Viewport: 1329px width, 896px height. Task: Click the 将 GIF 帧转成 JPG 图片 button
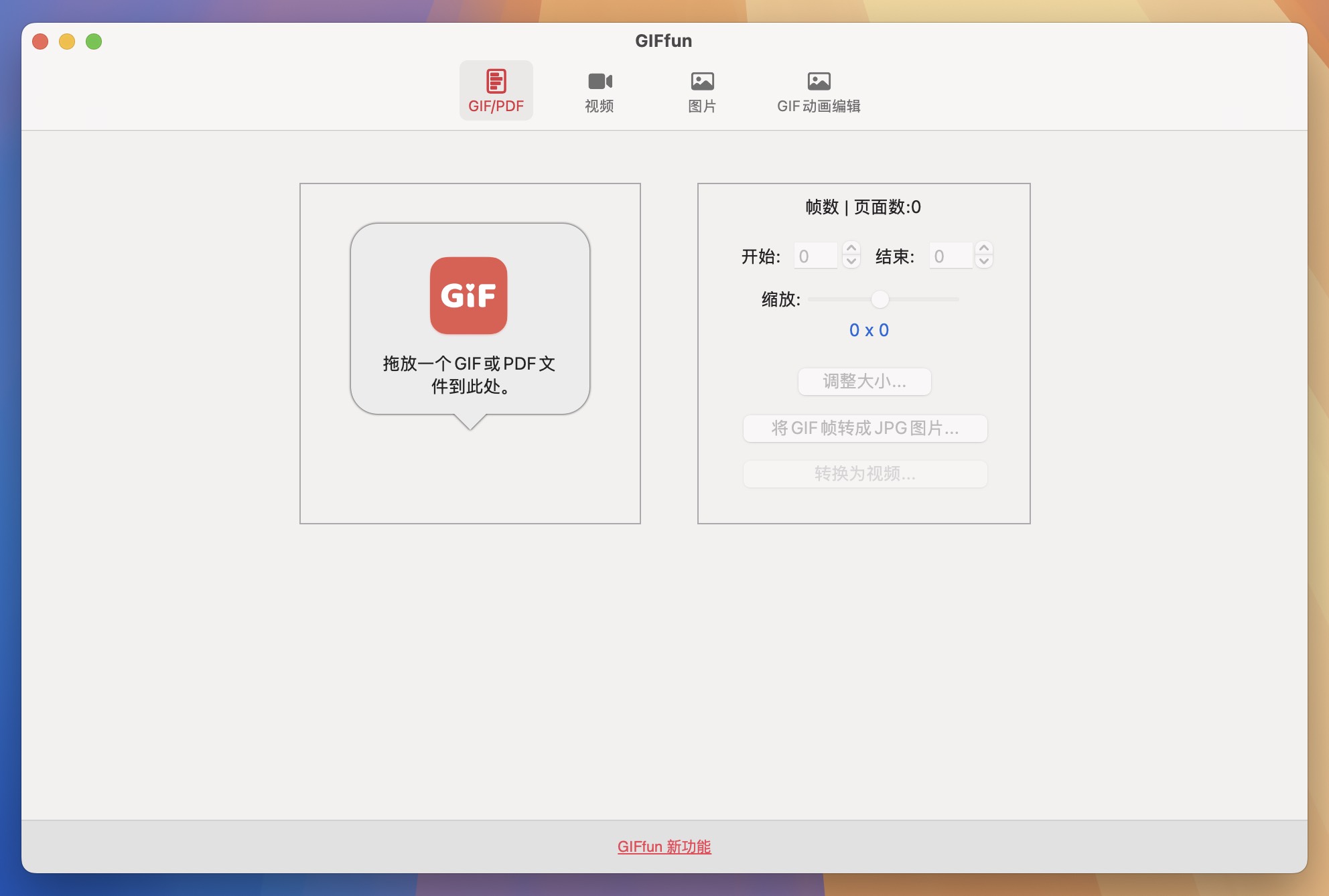pyautogui.click(x=864, y=428)
